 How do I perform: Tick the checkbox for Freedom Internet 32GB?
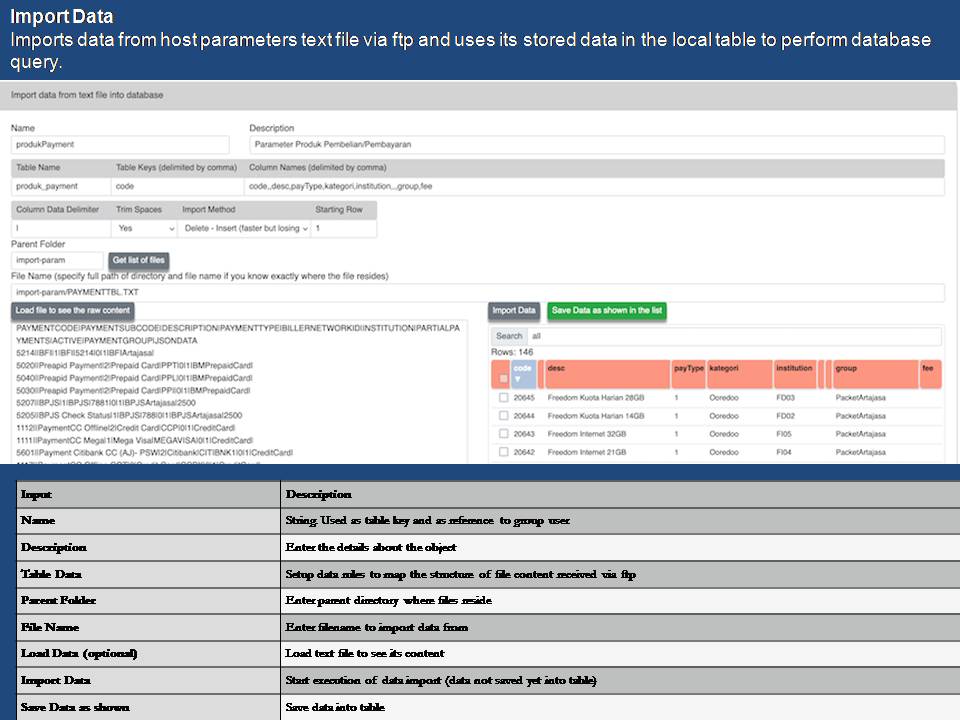coord(503,434)
